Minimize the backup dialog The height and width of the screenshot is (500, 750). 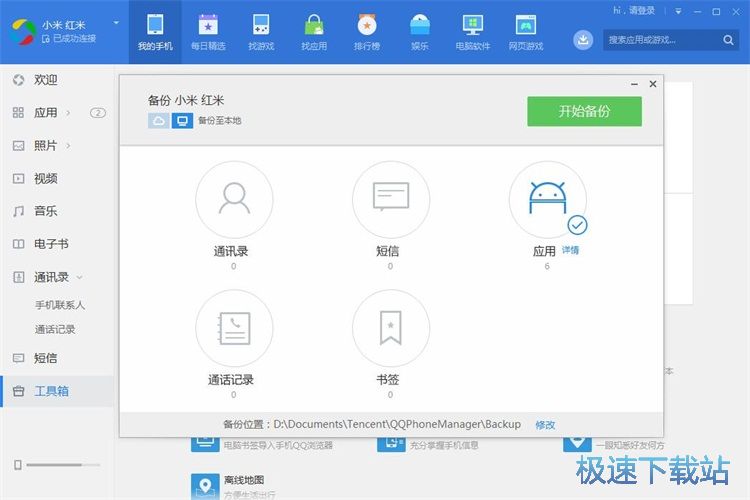pos(634,84)
